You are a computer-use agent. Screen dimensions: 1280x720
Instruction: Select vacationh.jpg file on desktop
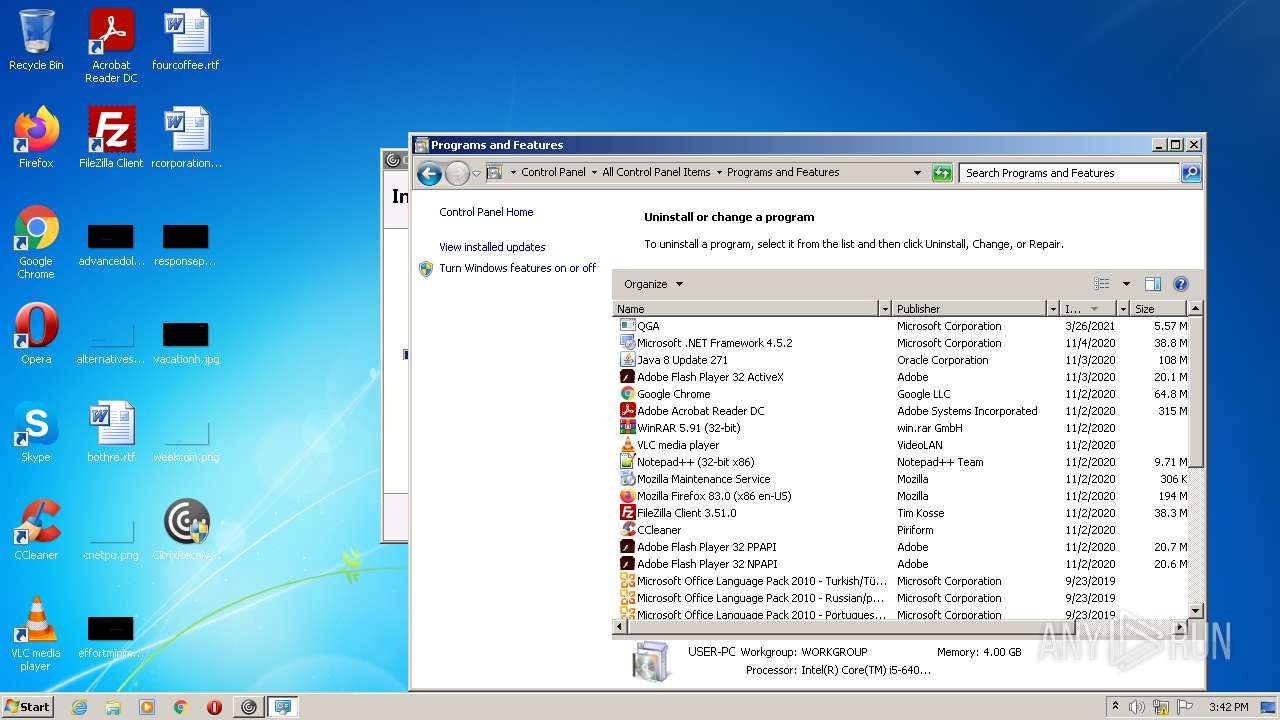point(186,341)
